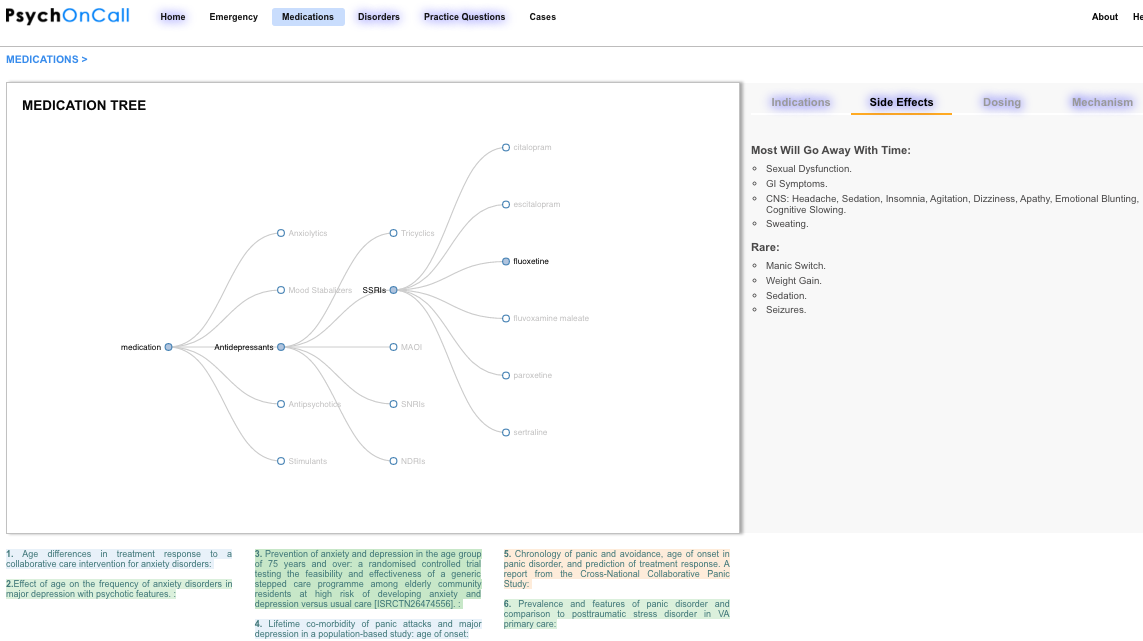Show the Mechanism tab
1143x641 pixels.
(x=1102, y=102)
